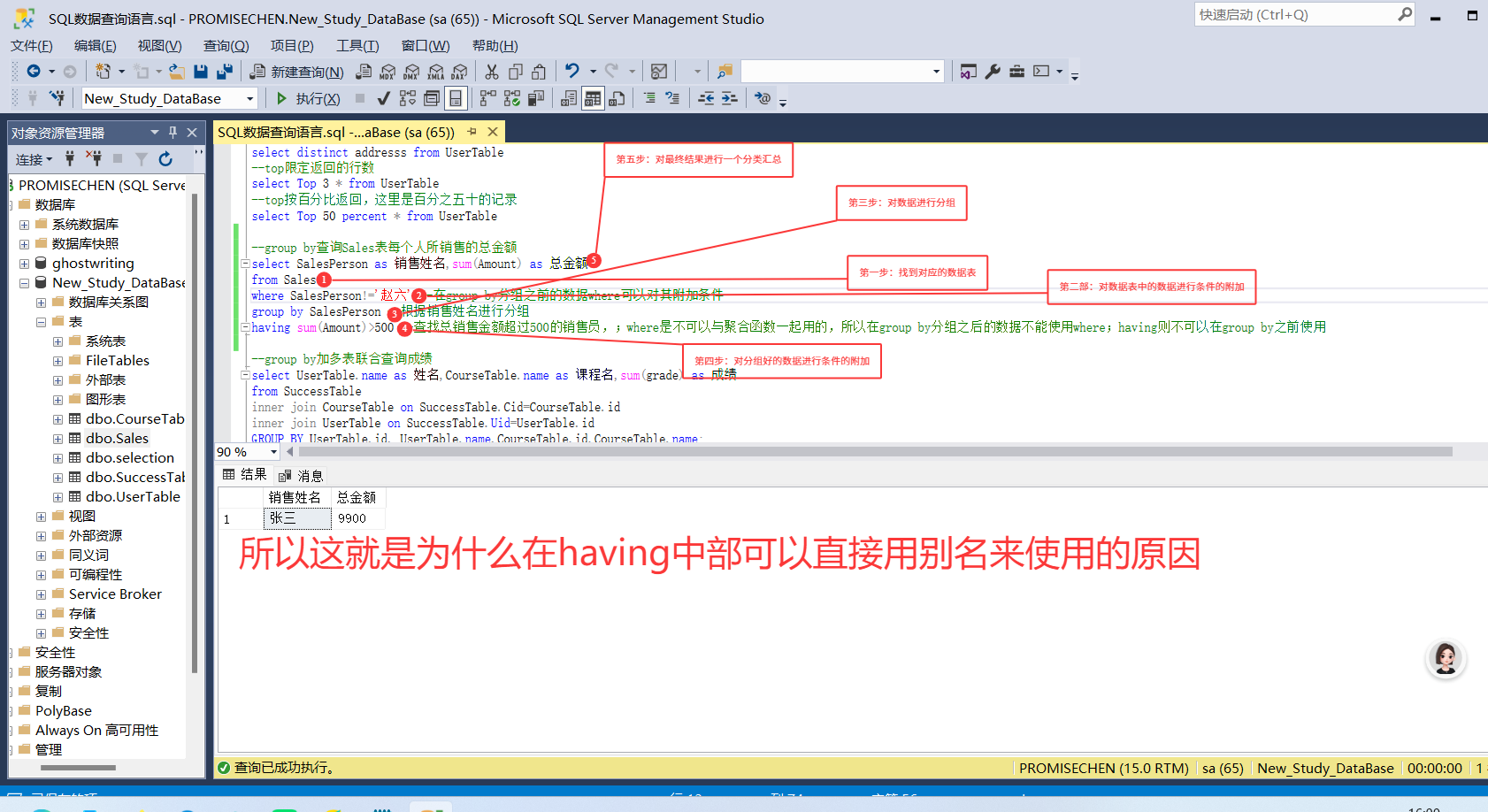Toggle Include Live Query Statistics
Screen dimensions: 1488x812
click(x=511, y=98)
